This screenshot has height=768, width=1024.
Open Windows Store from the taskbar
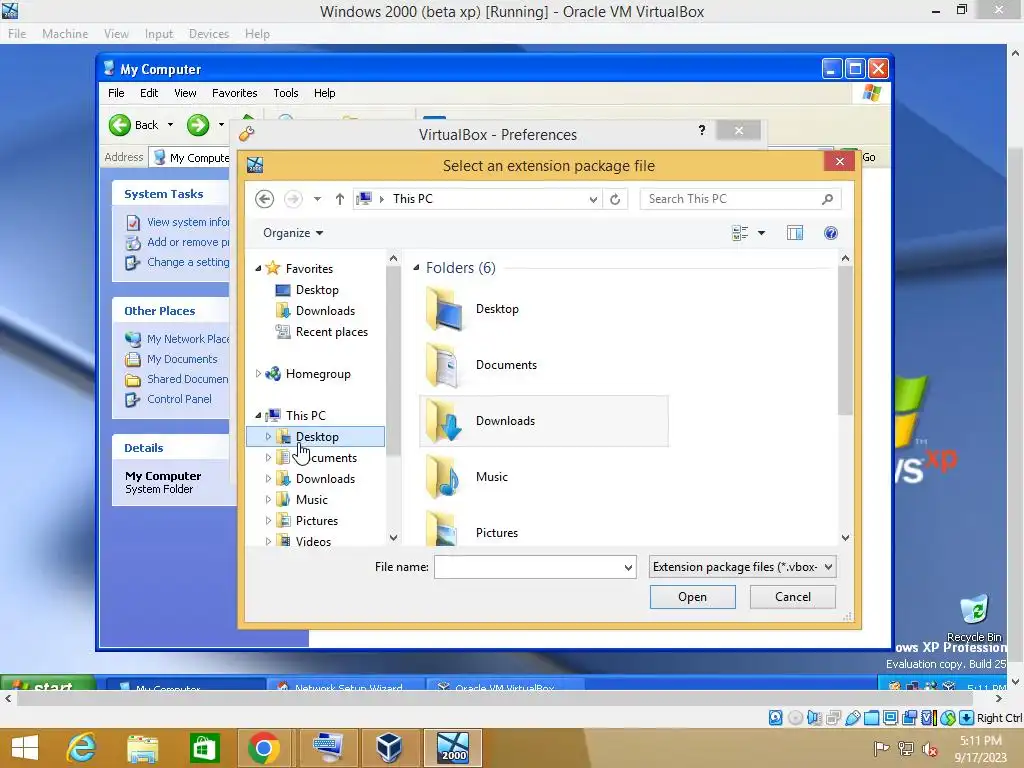tap(204, 748)
